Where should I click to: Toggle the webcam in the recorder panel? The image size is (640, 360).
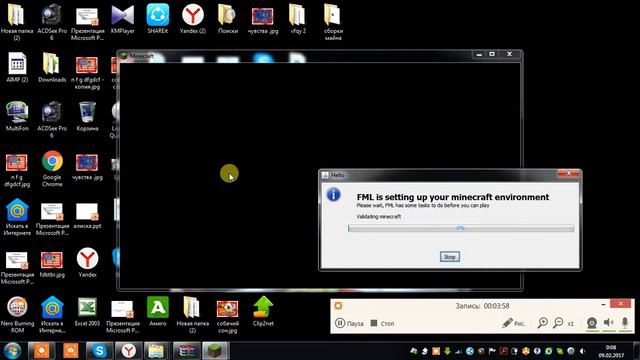592,323
